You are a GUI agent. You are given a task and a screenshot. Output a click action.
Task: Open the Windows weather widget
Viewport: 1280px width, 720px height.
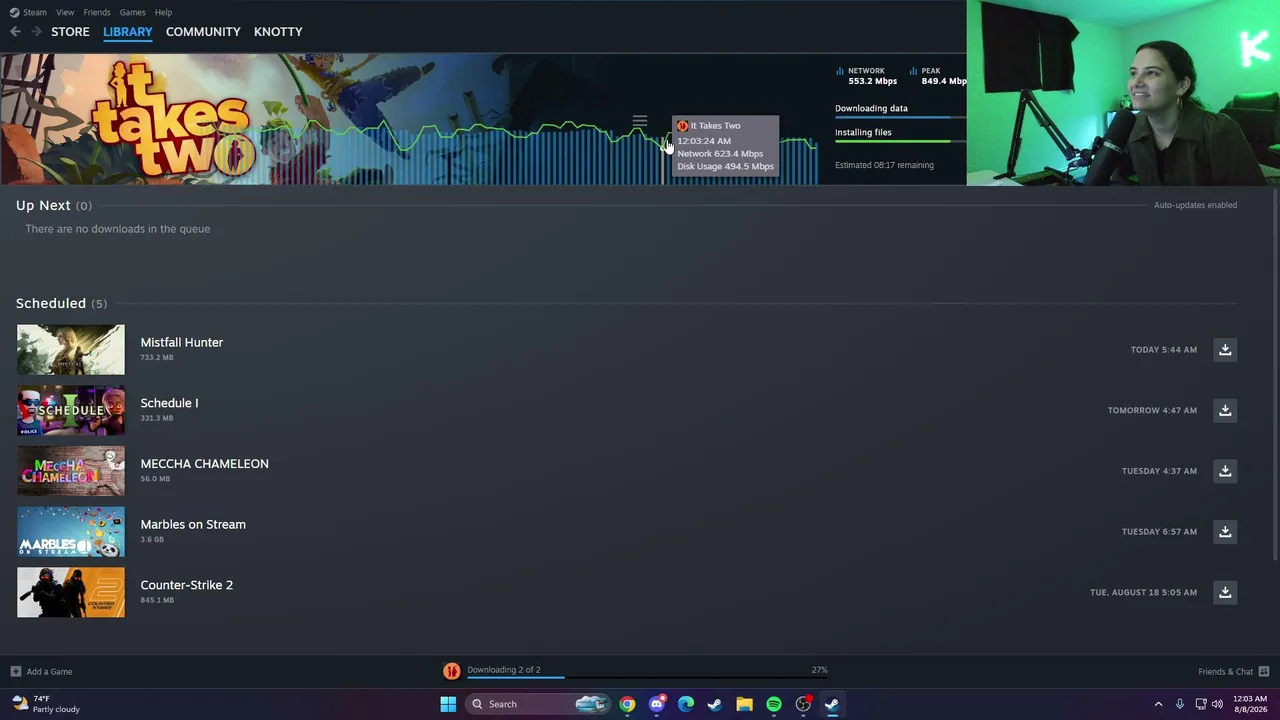[46, 704]
